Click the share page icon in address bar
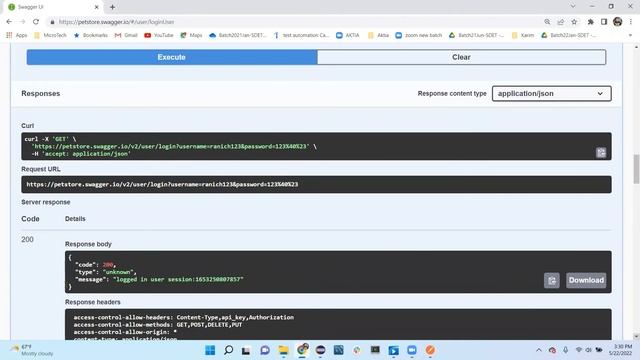This screenshot has width=640, height=360. [560, 22]
